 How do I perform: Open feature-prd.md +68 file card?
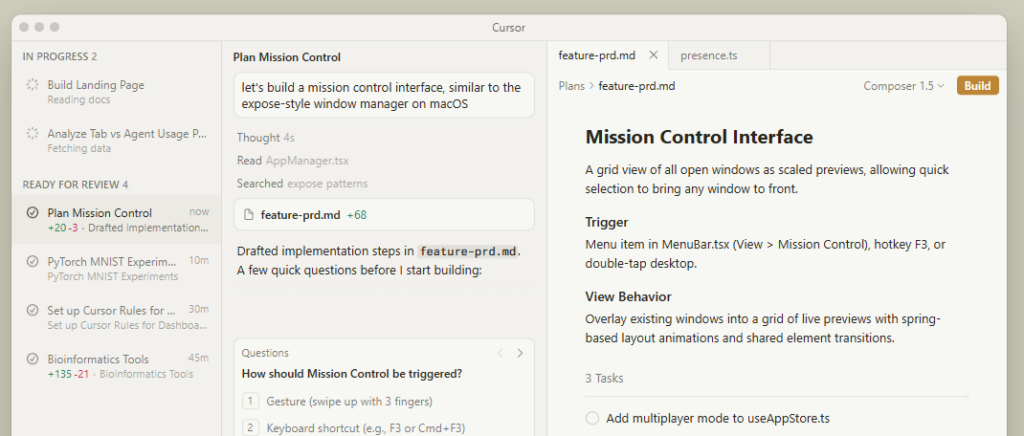pyautogui.click(x=384, y=215)
